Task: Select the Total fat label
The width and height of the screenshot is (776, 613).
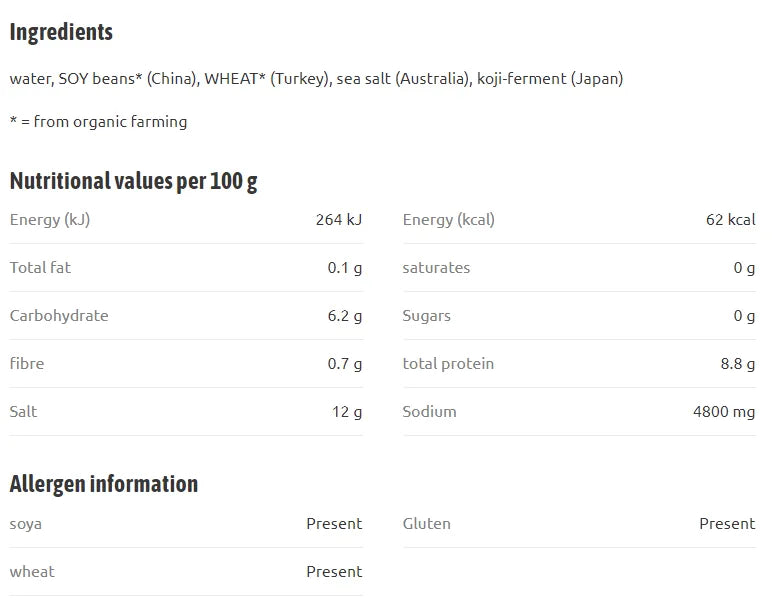Action: (40, 268)
